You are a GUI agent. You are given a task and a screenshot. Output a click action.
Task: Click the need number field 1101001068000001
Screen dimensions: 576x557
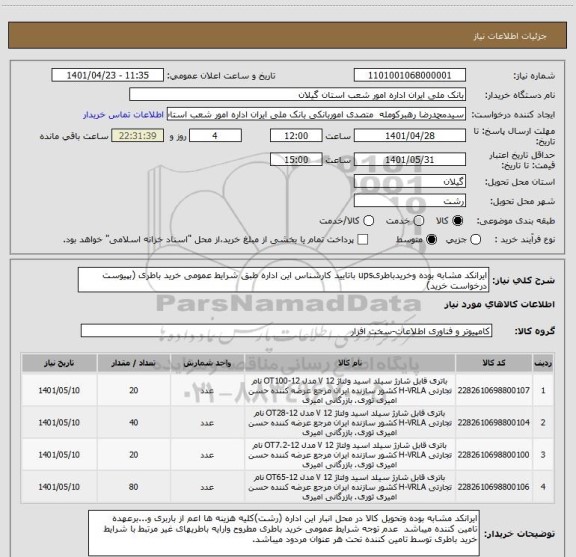[410, 75]
